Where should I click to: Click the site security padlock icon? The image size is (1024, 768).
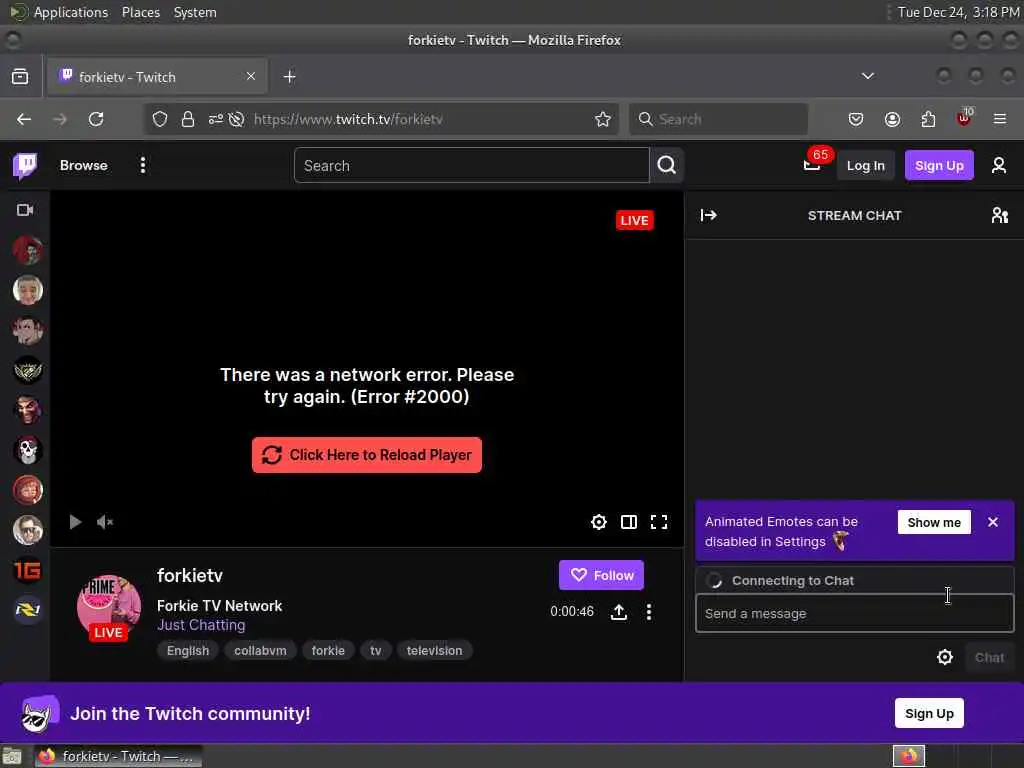point(188,119)
